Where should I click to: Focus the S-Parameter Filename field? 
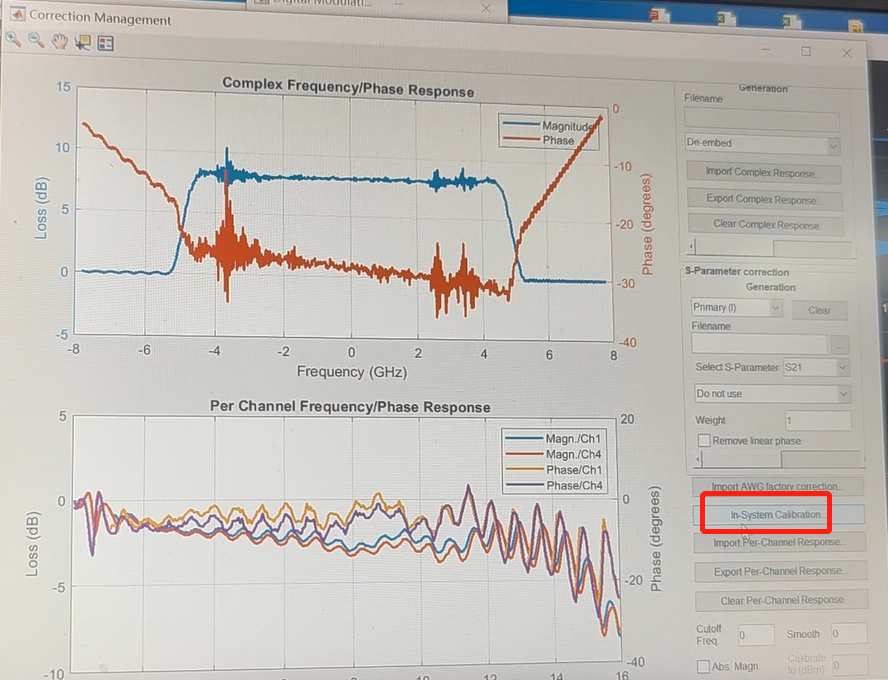click(759, 344)
